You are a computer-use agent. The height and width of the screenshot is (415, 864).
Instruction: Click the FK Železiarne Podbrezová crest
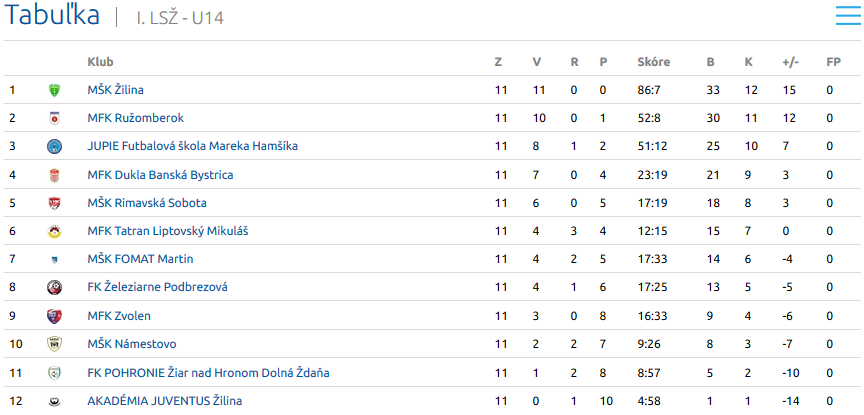click(x=55, y=287)
